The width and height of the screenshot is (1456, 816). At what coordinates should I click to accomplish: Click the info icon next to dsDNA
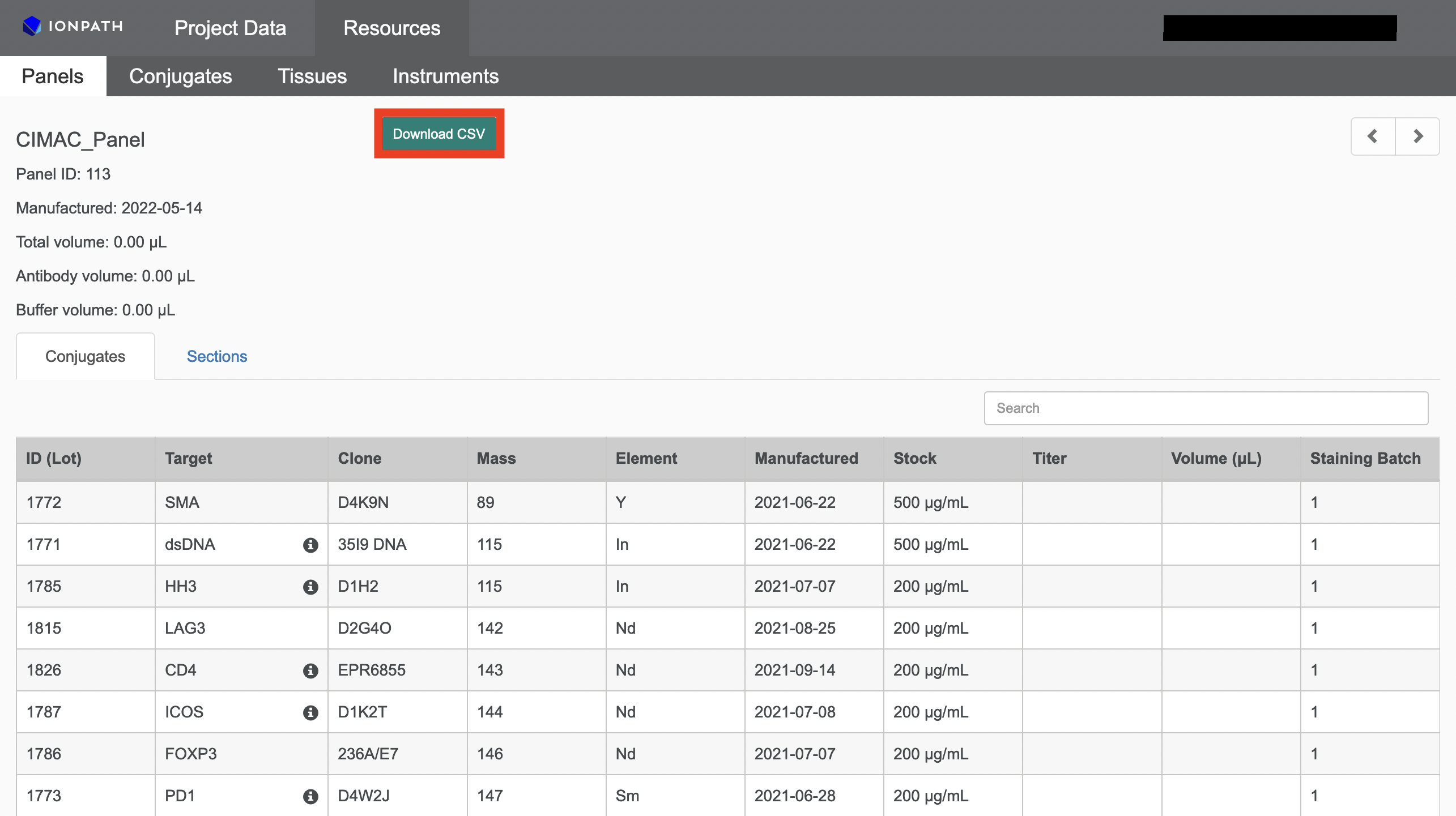(310, 545)
